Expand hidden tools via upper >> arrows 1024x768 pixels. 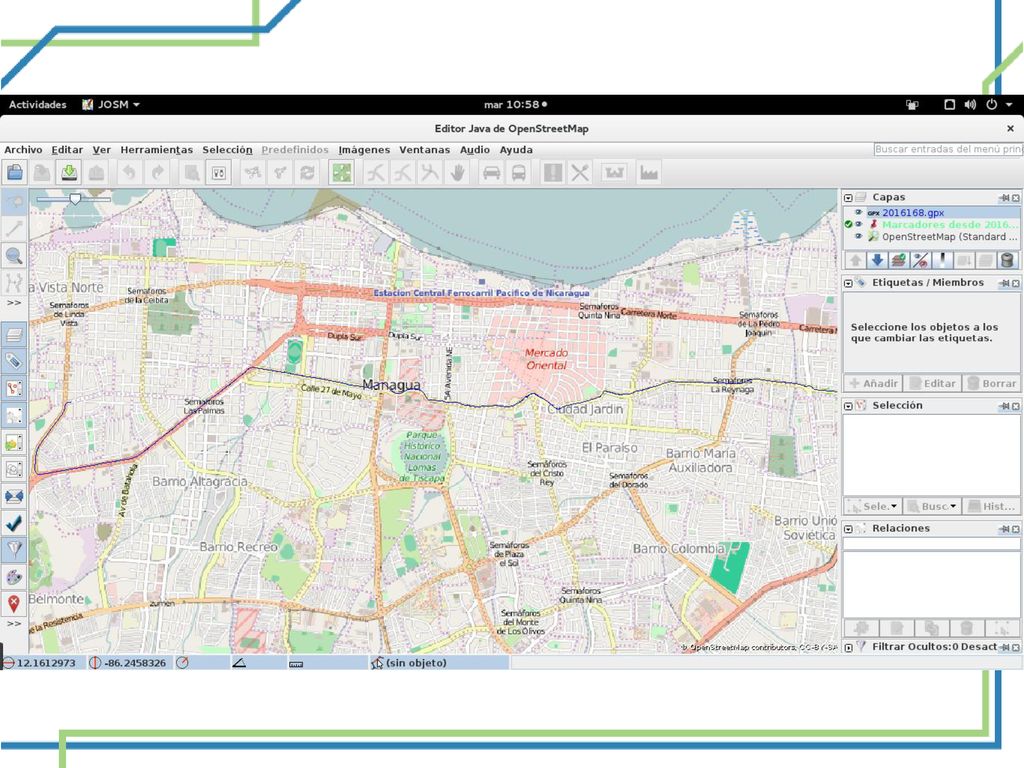(x=14, y=303)
